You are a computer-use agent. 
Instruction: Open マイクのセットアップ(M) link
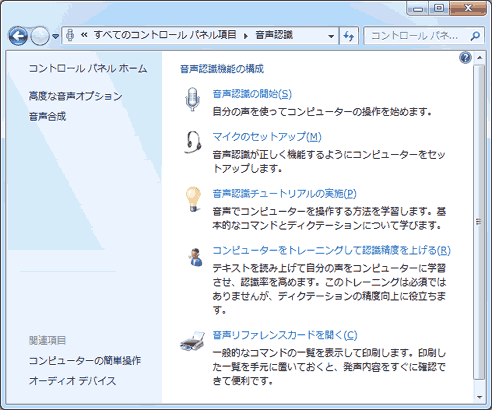coord(267,137)
